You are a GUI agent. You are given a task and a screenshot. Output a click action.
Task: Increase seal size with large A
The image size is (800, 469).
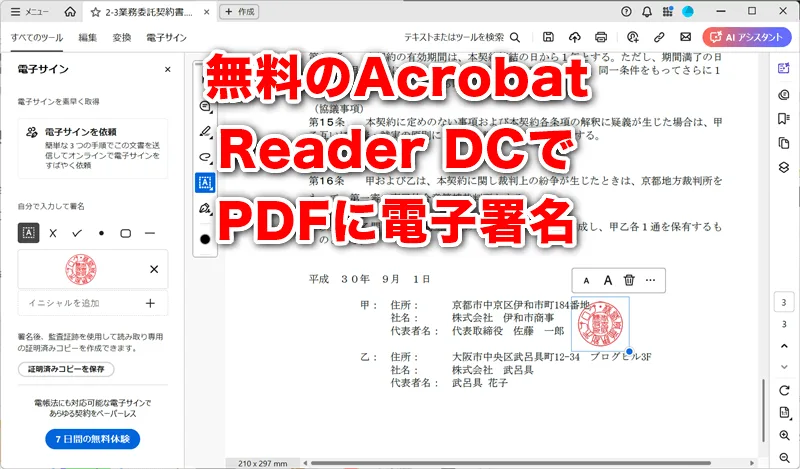point(608,280)
